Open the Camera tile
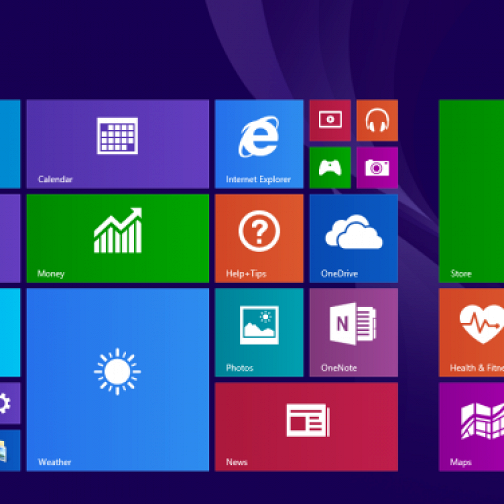 [377, 168]
